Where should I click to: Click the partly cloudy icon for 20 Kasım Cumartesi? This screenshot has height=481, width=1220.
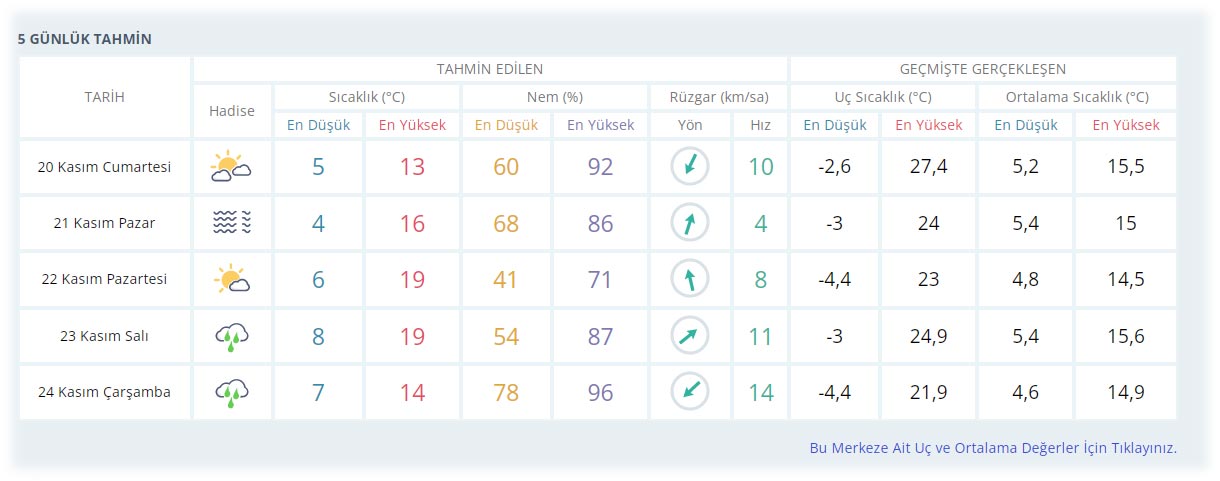pos(231,167)
